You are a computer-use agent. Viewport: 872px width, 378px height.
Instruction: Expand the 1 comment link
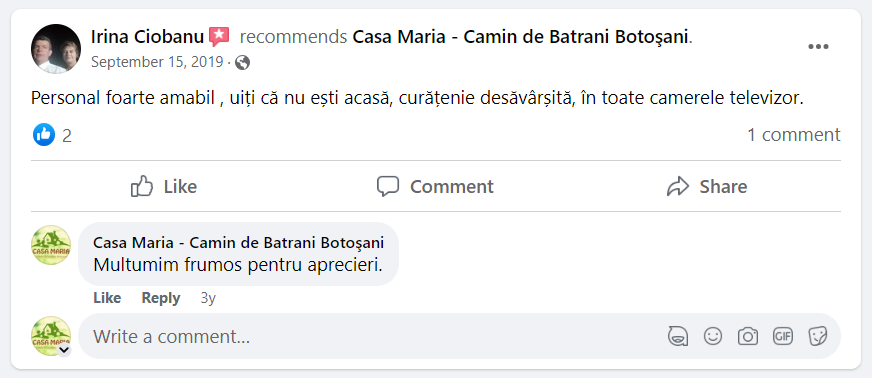(x=794, y=135)
